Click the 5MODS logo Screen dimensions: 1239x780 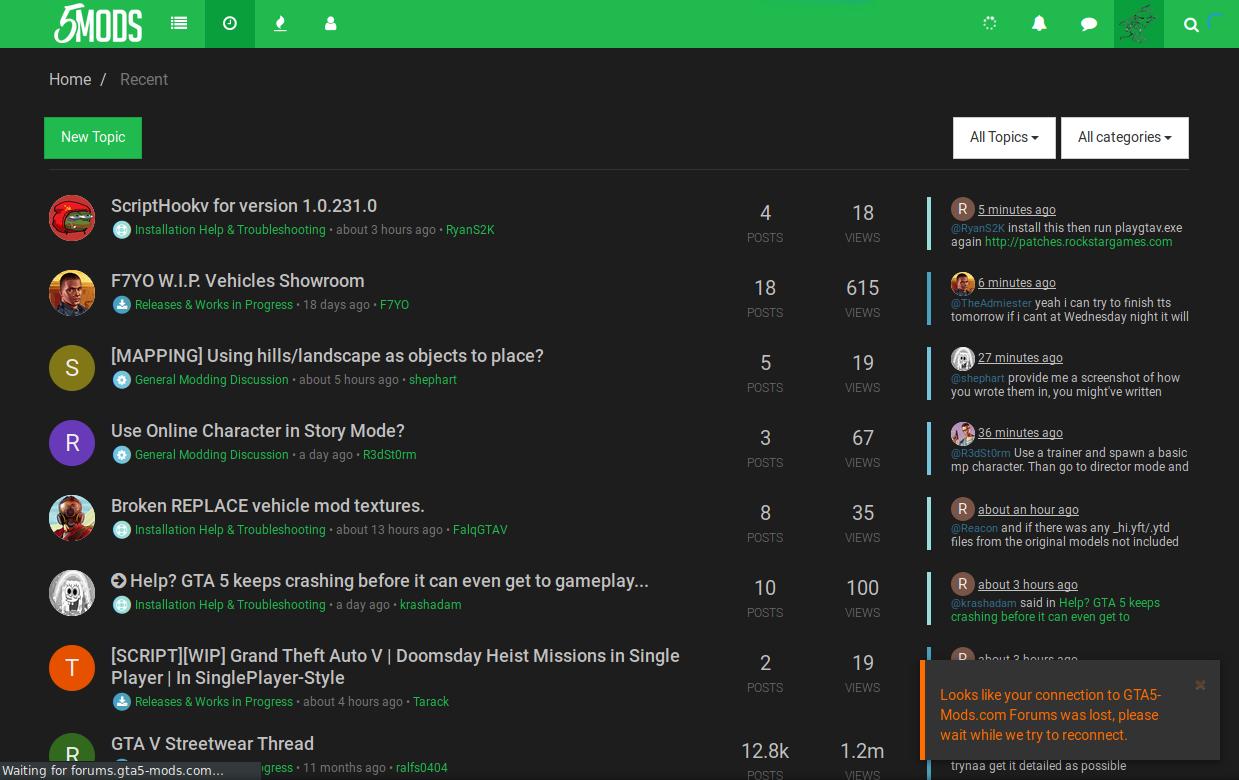97,23
